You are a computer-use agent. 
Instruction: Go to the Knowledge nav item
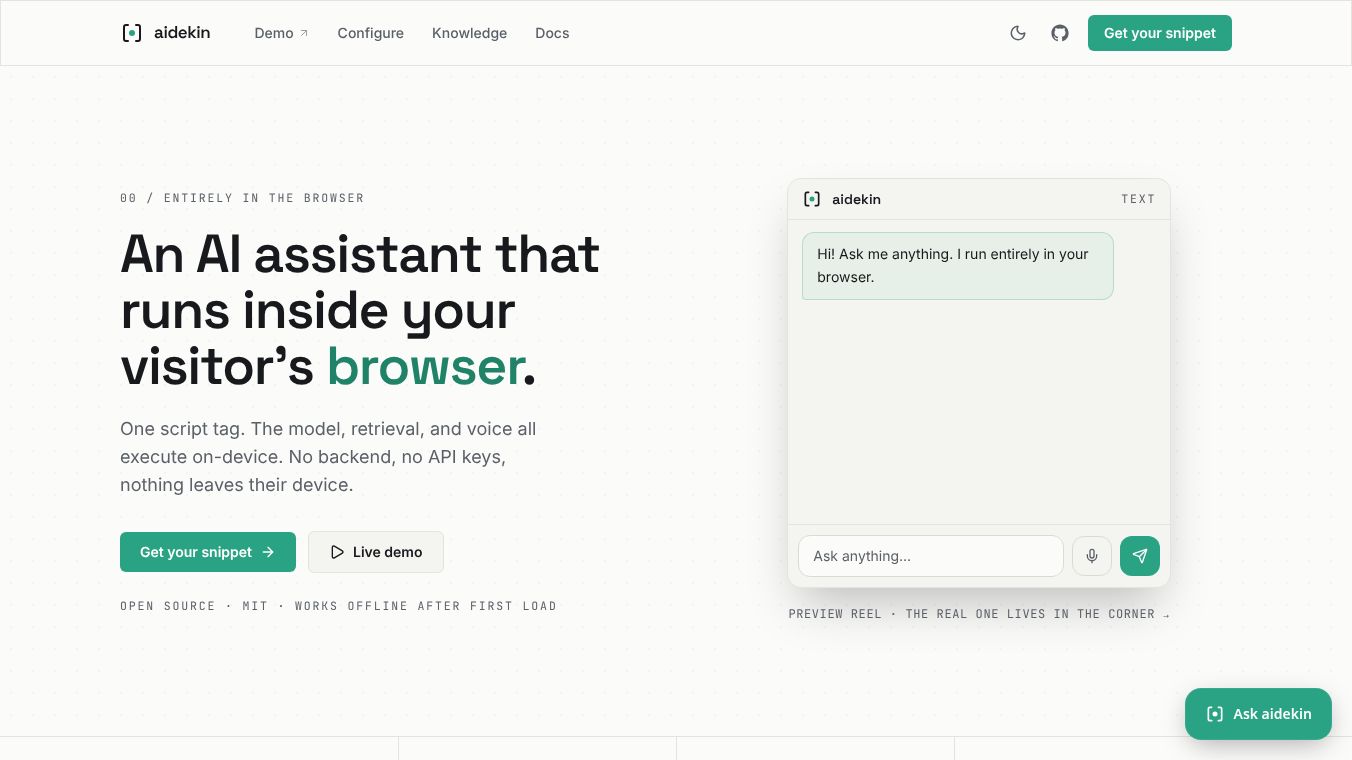coord(469,33)
